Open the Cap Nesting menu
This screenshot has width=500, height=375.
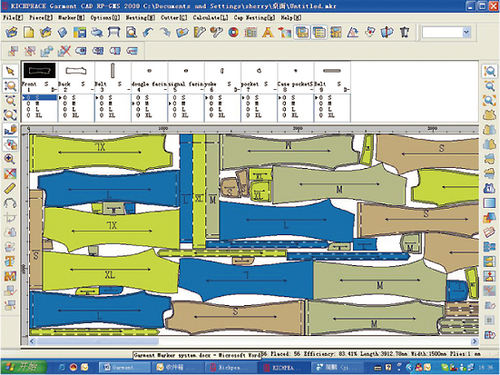254,18
